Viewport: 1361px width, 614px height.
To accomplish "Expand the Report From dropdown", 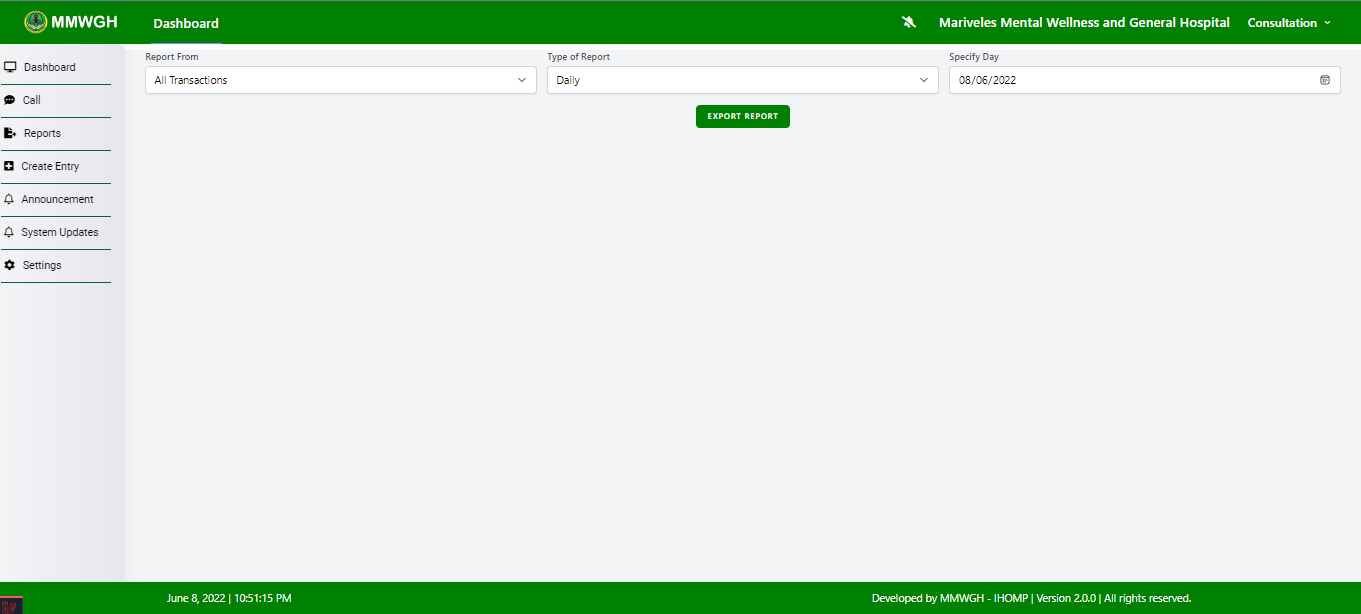I will coord(340,80).
